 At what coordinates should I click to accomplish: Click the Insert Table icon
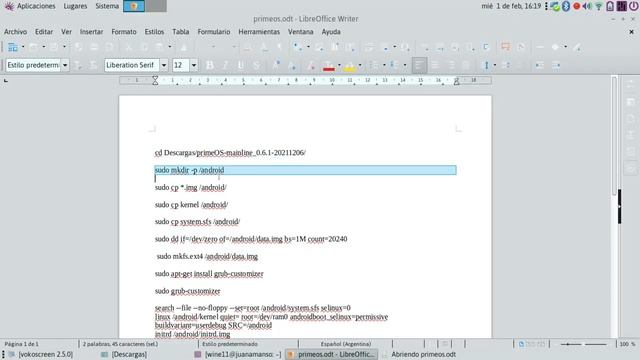pos(298,47)
